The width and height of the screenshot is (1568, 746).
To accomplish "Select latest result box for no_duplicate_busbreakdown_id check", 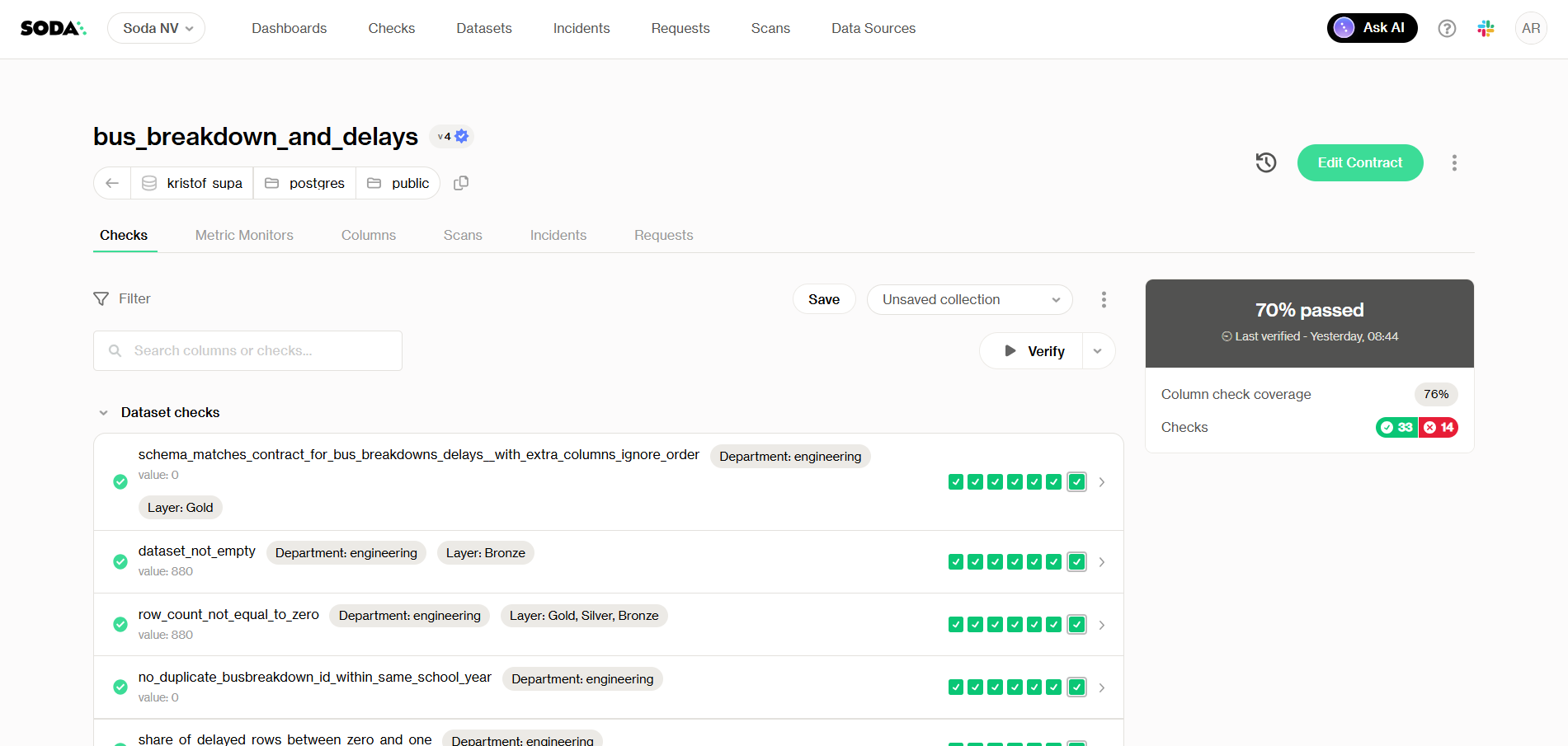I will click(x=1076, y=687).
